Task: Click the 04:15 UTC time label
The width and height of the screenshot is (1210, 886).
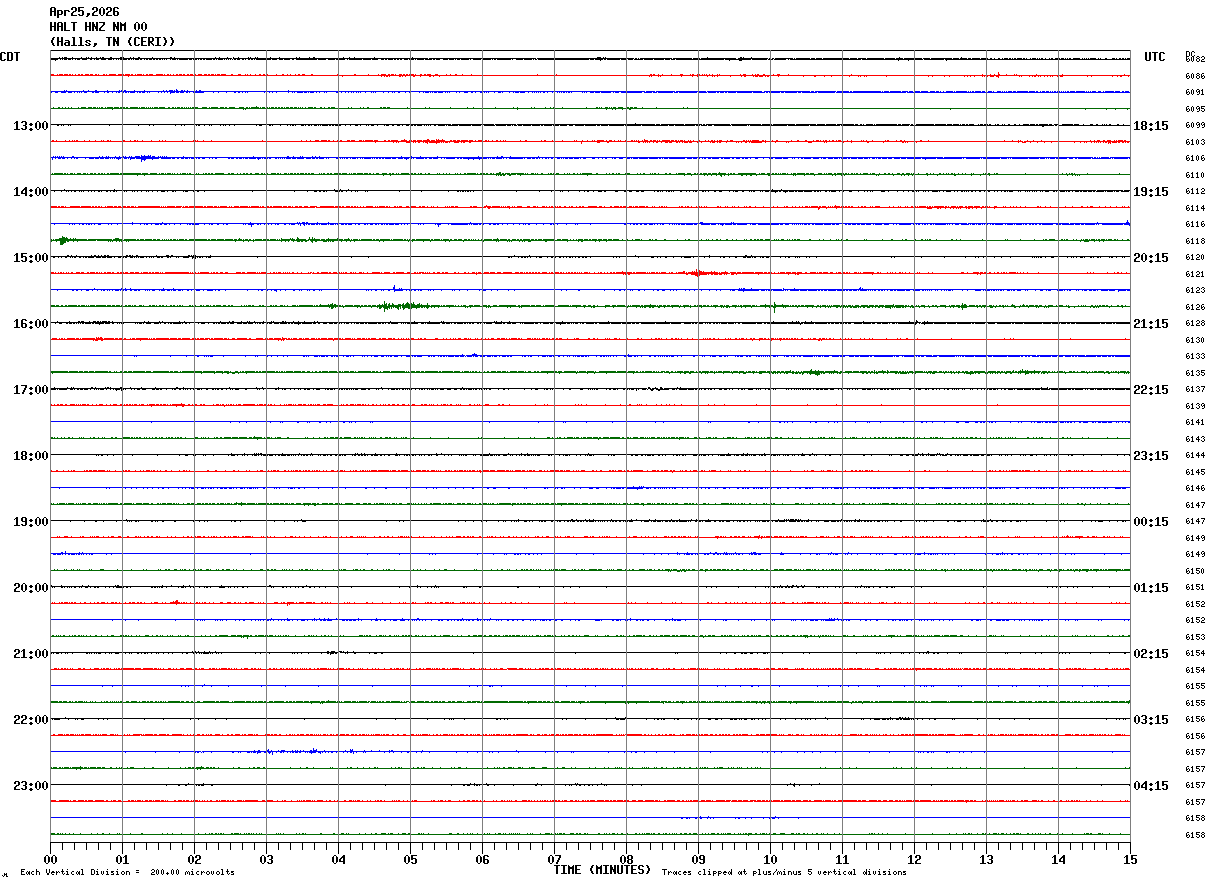Action: pos(1151,786)
